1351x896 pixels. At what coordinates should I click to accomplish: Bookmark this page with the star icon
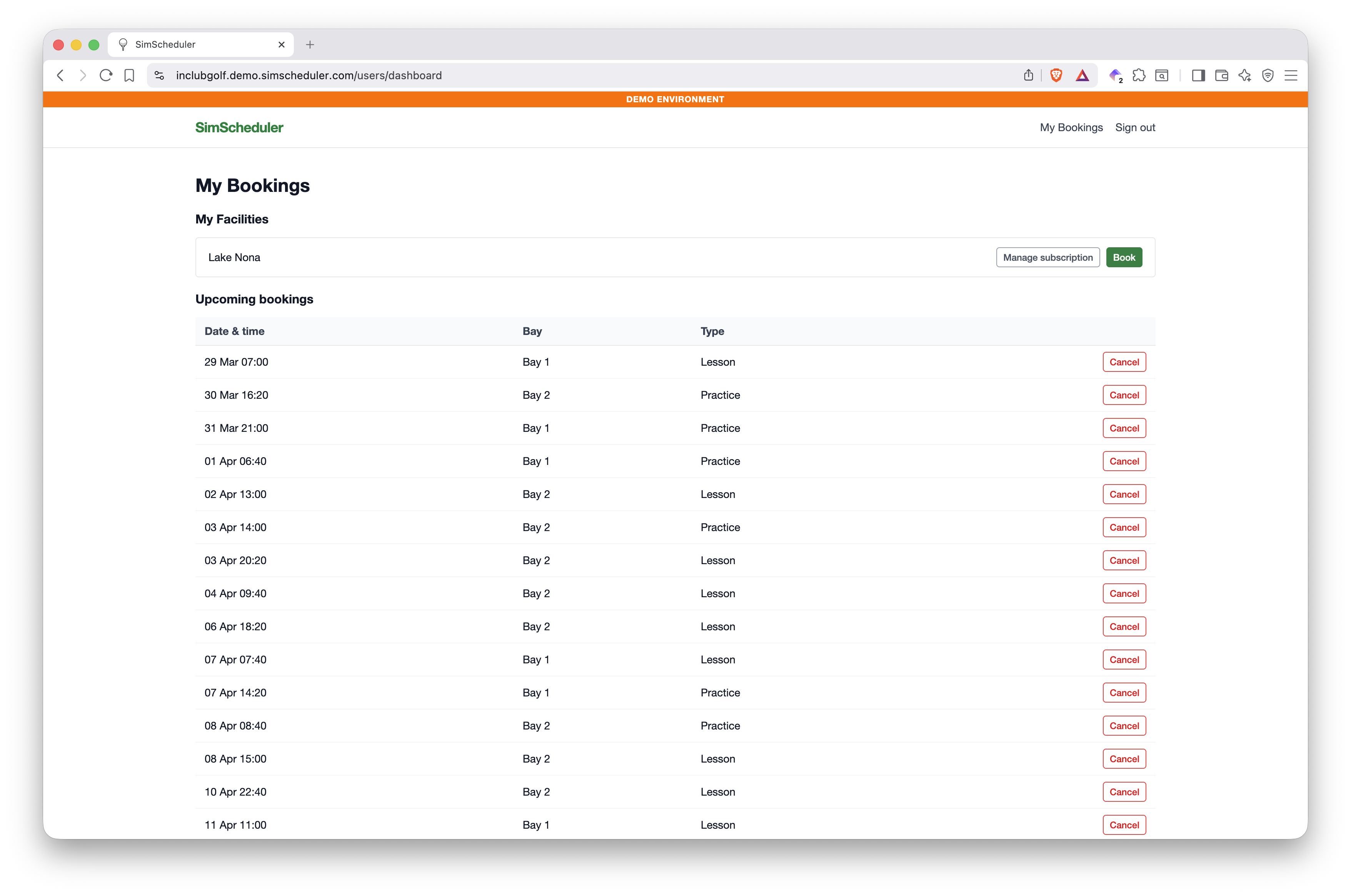click(129, 75)
